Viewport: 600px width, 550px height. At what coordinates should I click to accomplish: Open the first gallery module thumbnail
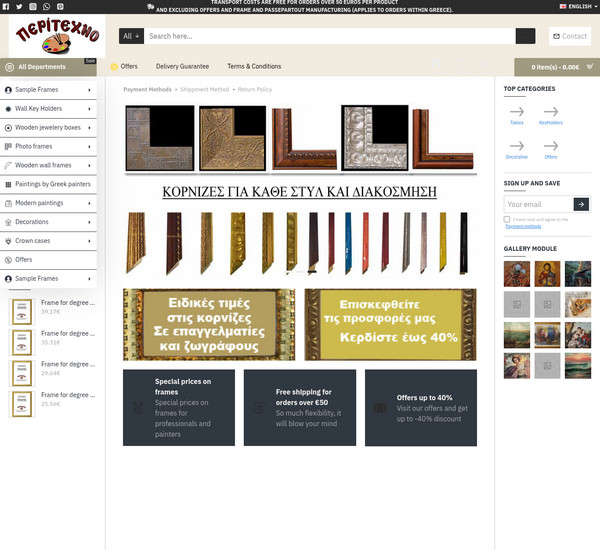pos(517,274)
